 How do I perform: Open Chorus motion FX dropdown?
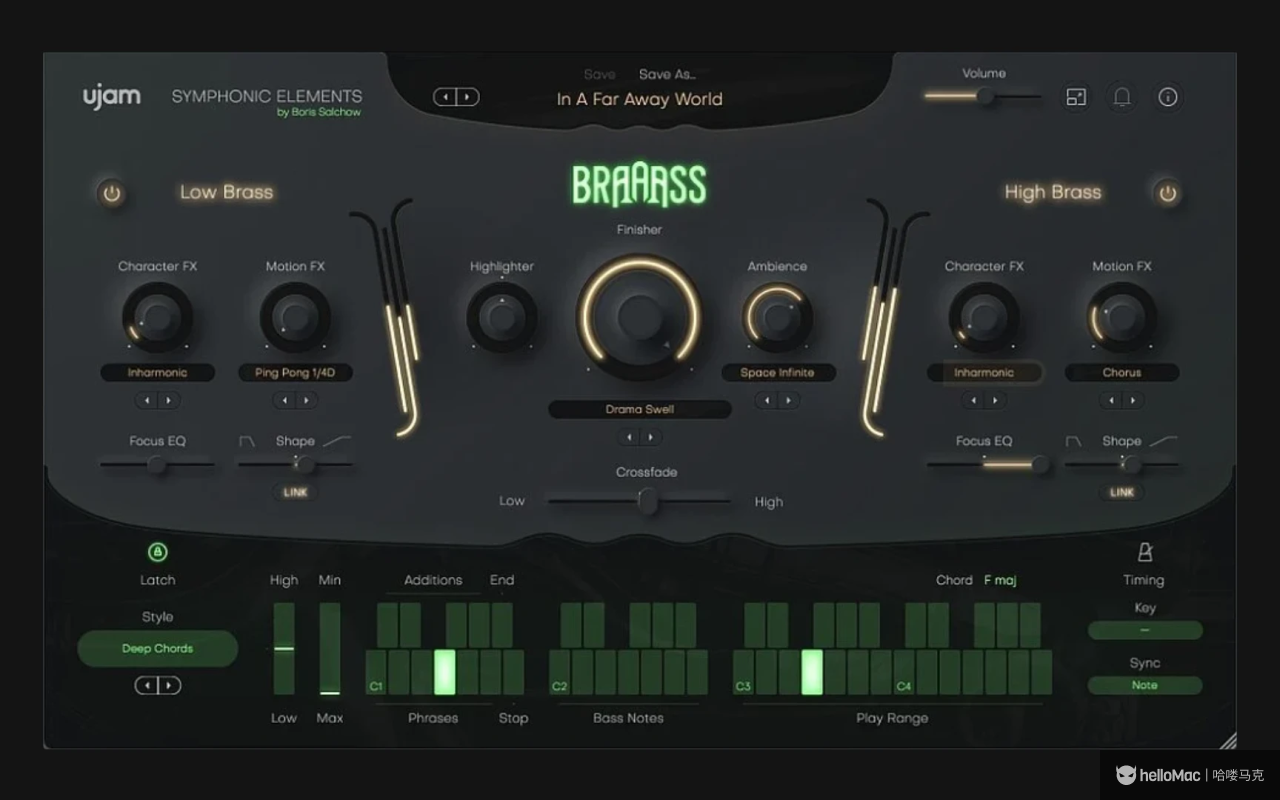tap(1122, 373)
